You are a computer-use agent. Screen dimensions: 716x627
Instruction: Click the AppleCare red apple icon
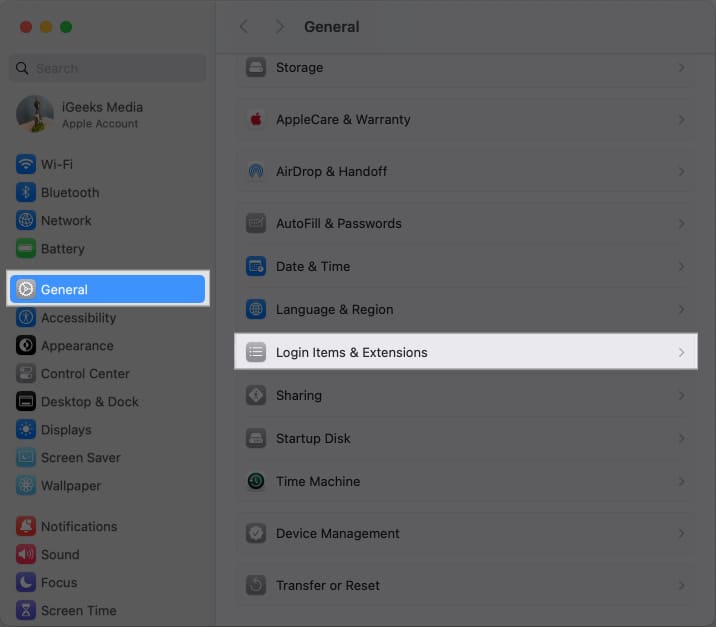[256, 120]
